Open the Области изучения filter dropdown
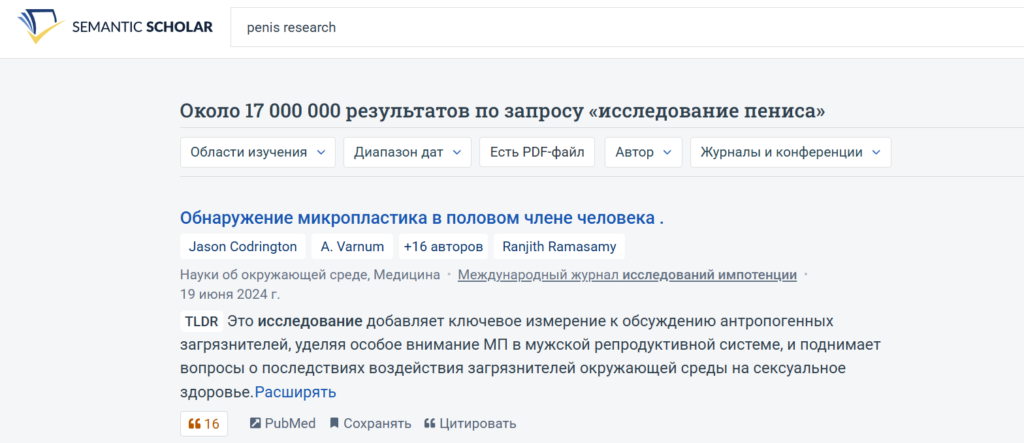 [258, 152]
